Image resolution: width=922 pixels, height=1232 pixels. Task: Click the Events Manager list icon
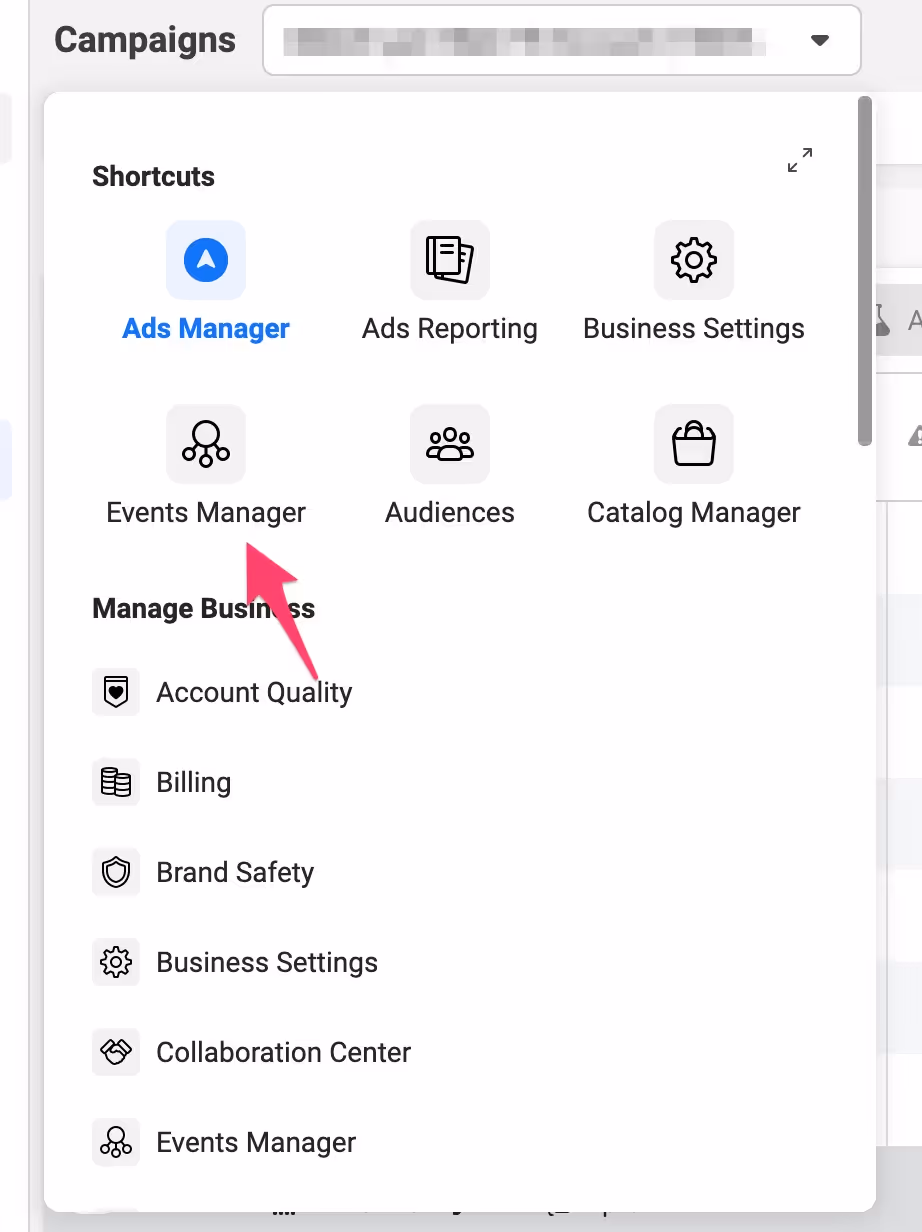click(116, 1142)
